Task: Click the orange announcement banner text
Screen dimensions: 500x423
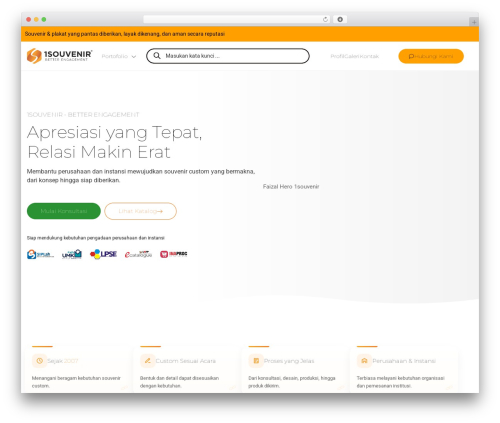Action: pos(125,34)
